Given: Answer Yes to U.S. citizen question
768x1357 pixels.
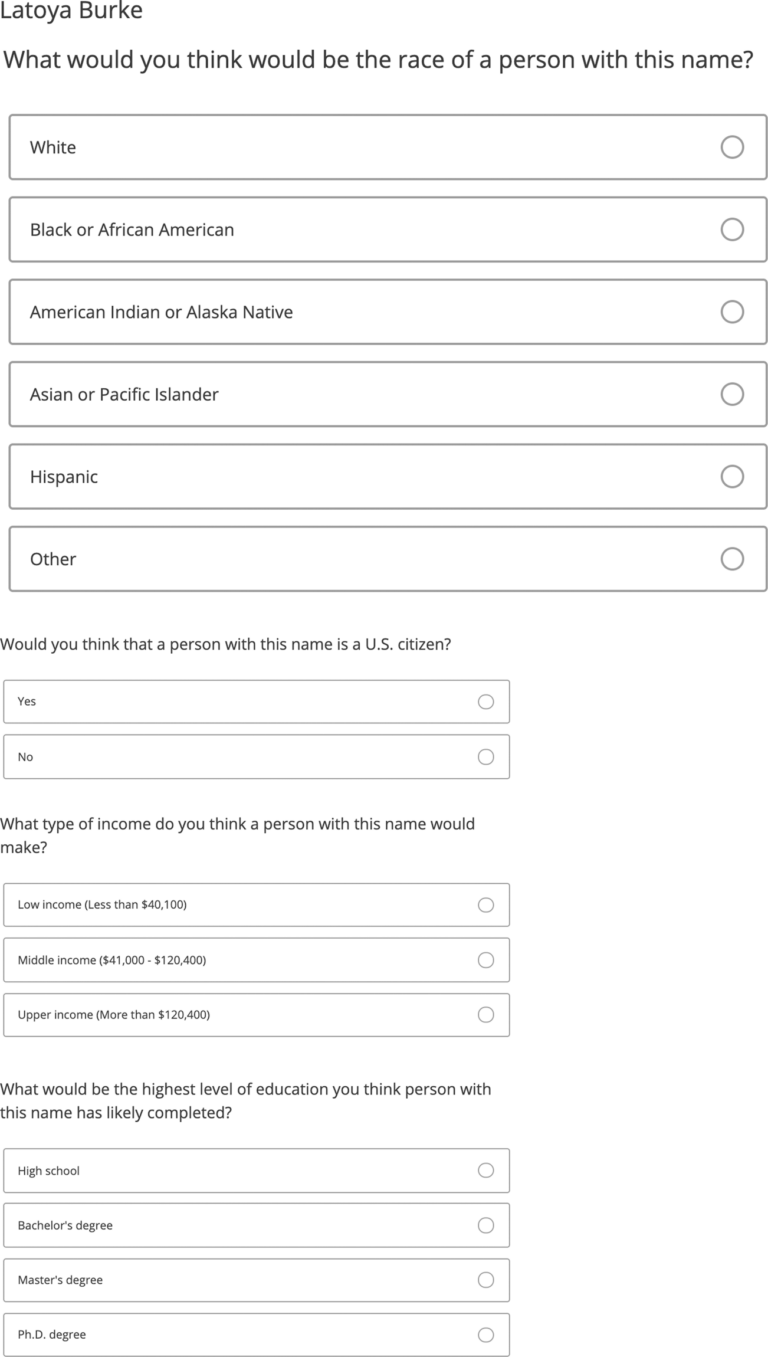Looking at the screenshot, I should 257,701.
